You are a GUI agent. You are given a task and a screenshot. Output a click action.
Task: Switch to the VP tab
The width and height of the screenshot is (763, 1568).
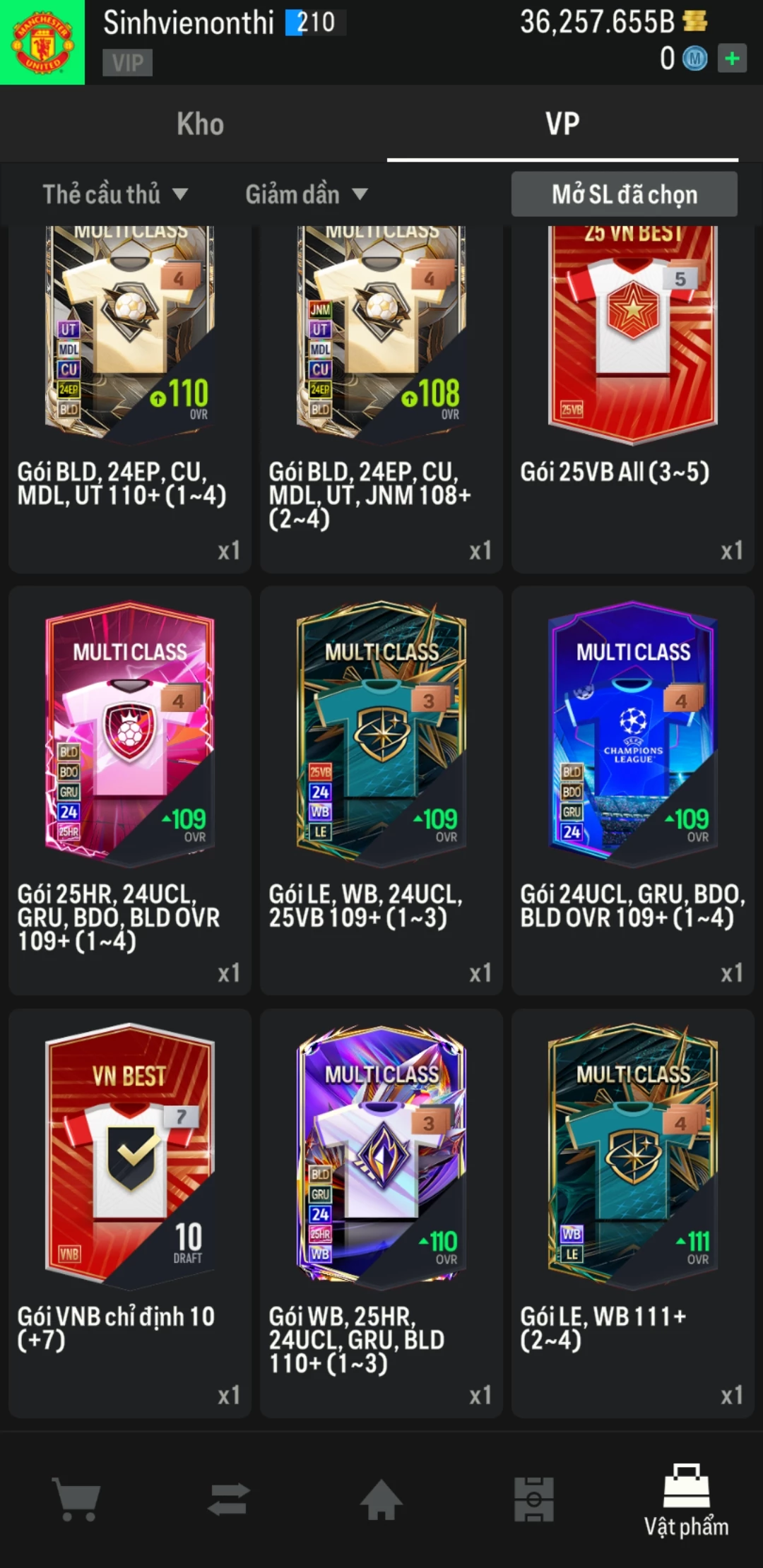point(562,124)
